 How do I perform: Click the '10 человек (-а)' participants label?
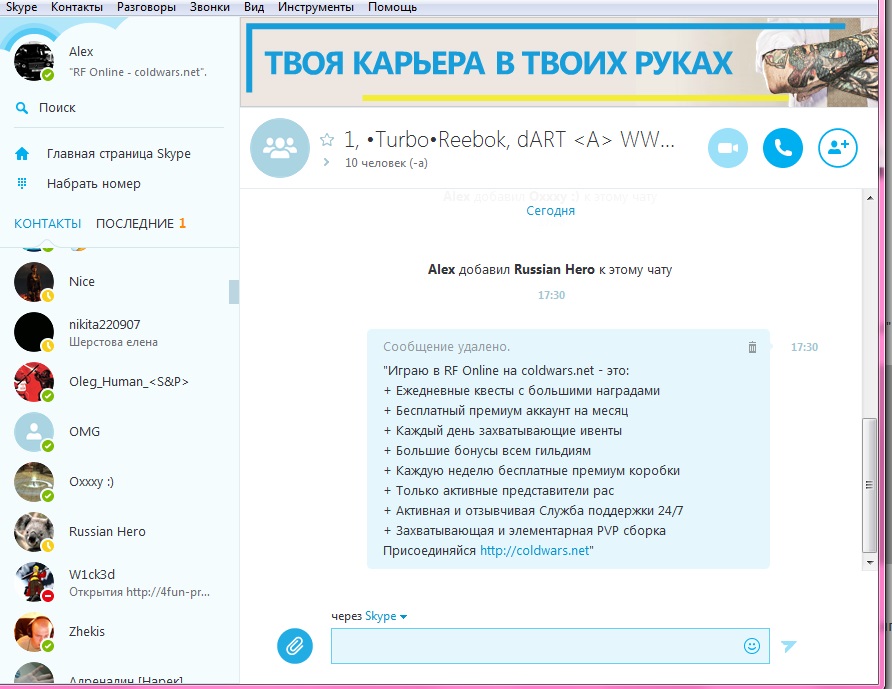click(x=386, y=163)
